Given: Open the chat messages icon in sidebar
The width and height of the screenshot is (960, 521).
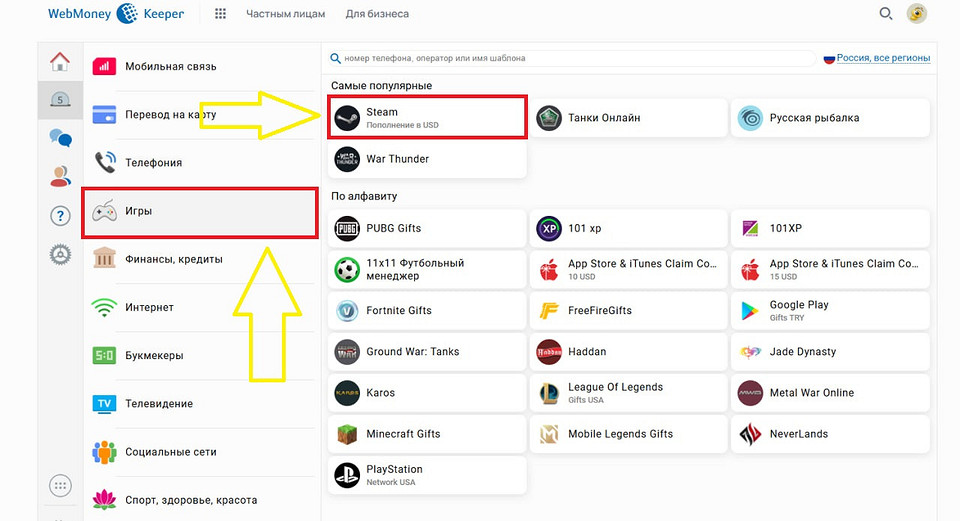Looking at the screenshot, I should 60,138.
